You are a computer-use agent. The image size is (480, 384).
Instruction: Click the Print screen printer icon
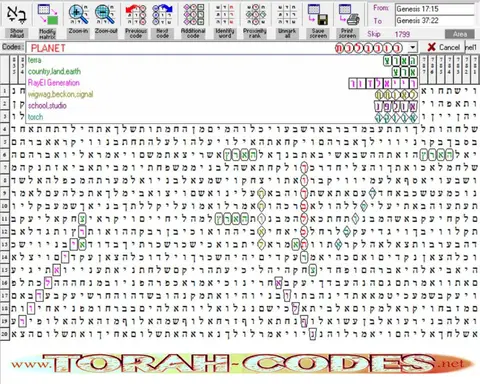pos(348,14)
